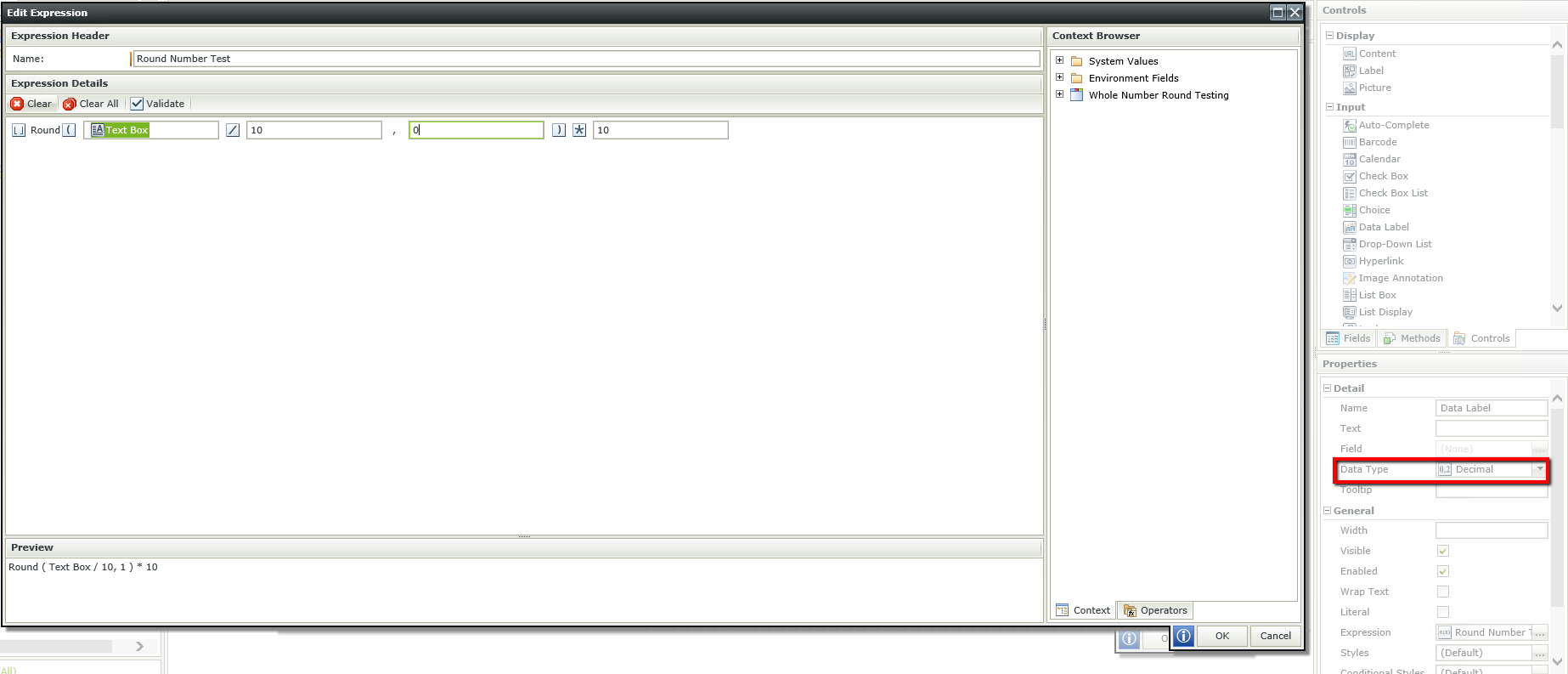Click the Width property field
The width and height of the screenshot is (1568, 674).
(x=1492, y=530)
